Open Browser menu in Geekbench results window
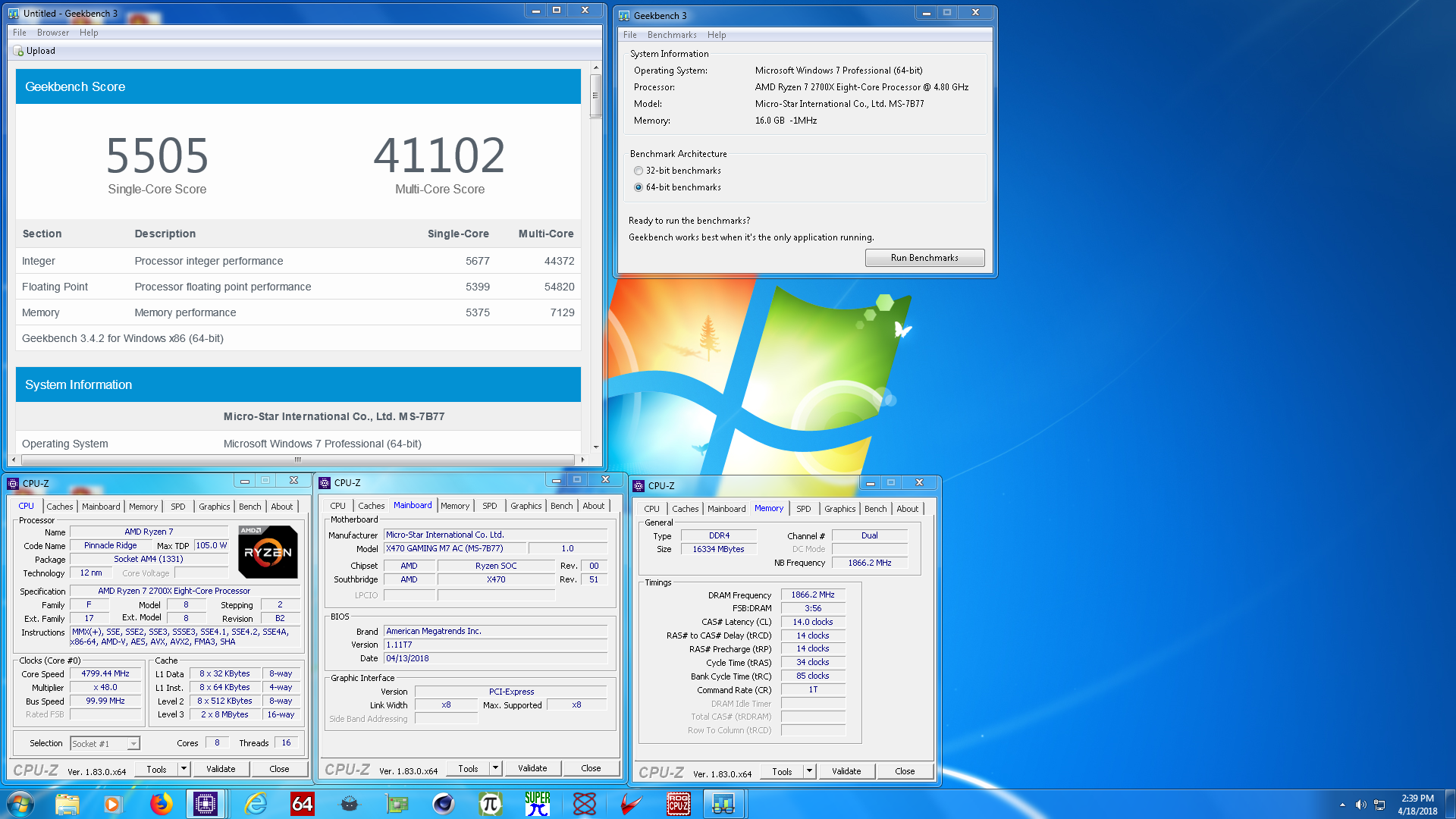This screenshot has width=1456, height=819. (53, 33)
